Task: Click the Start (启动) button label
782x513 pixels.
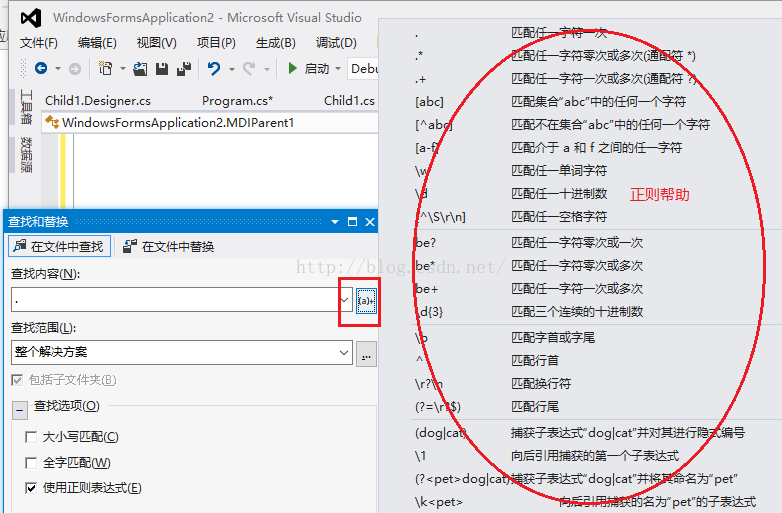Action: (x=317, y=69)
